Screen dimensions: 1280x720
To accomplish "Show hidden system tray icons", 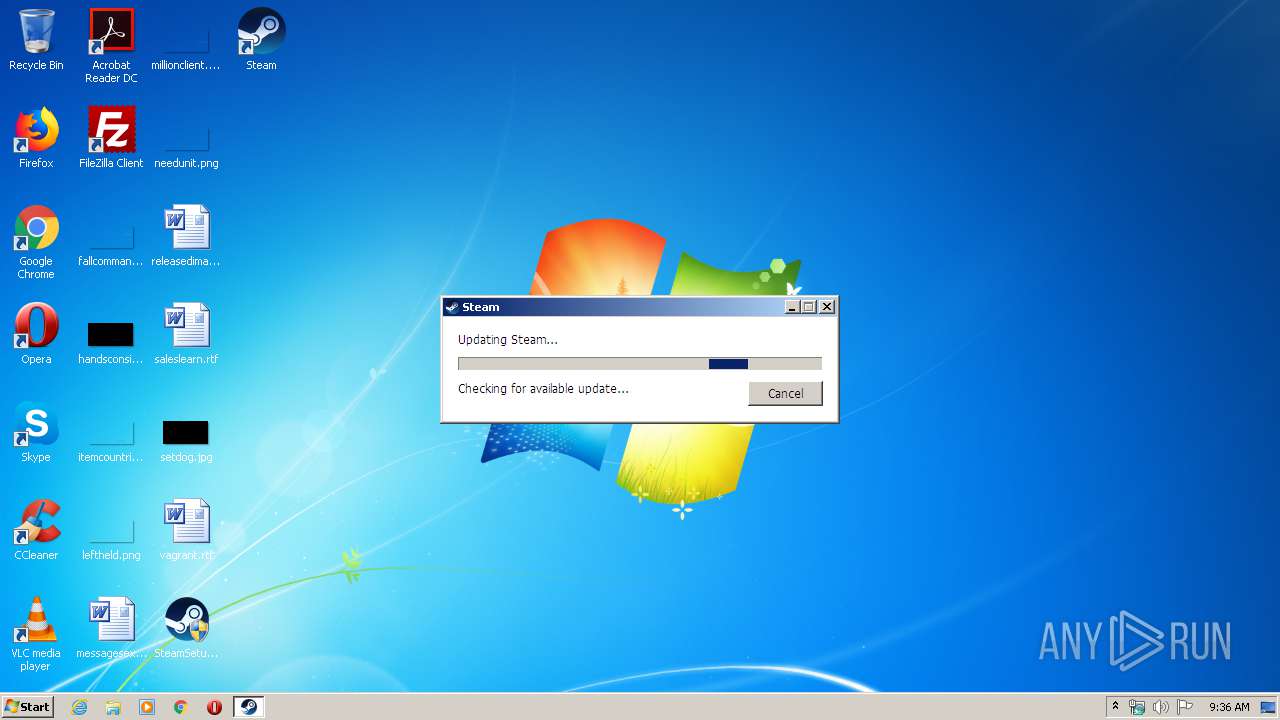I will pyautogui.click(x=1116, y=707).
